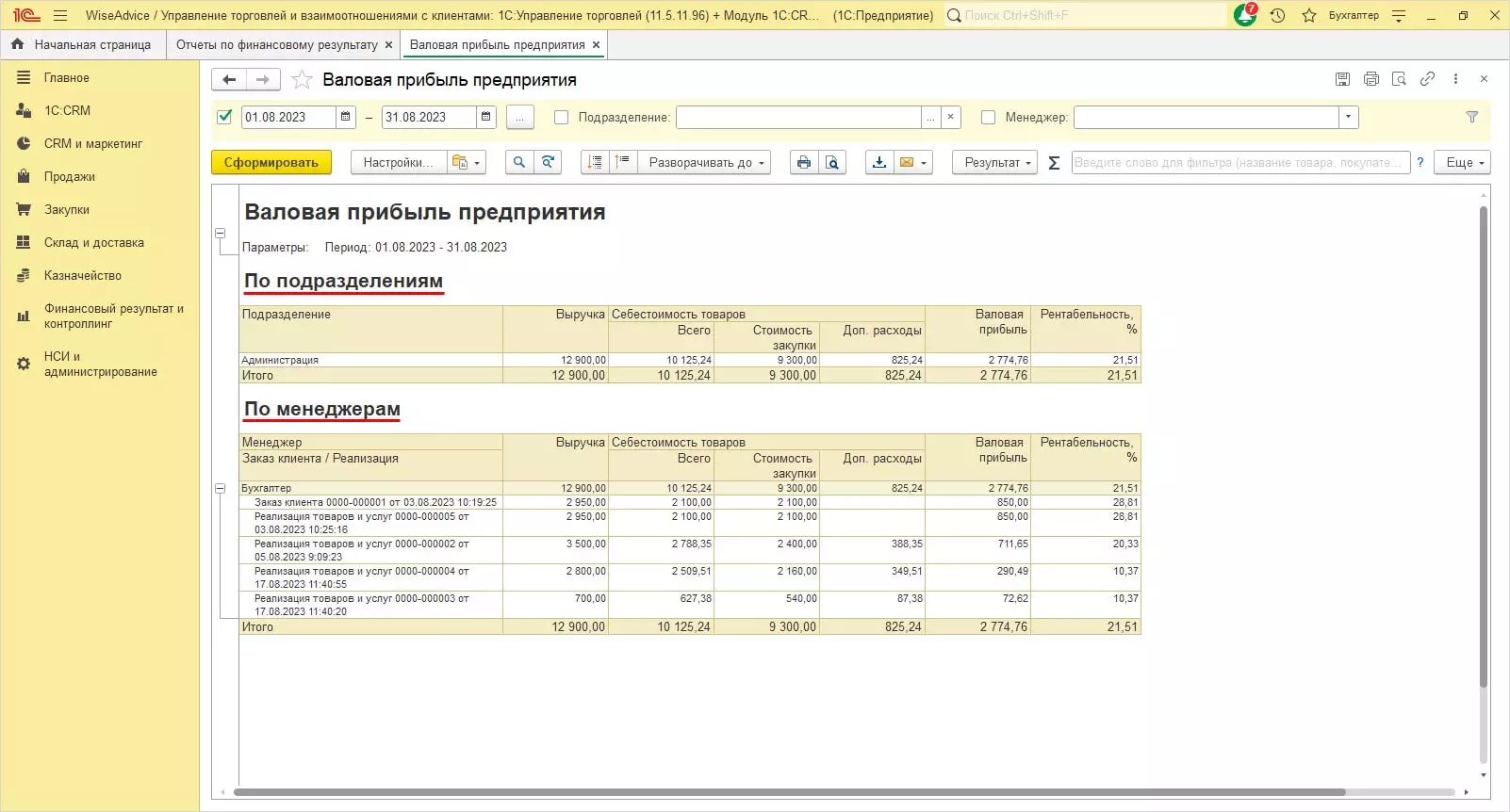Open the Разворачивать до dropdown
This screenshot has width=1510, height=812.
(705, 163)
